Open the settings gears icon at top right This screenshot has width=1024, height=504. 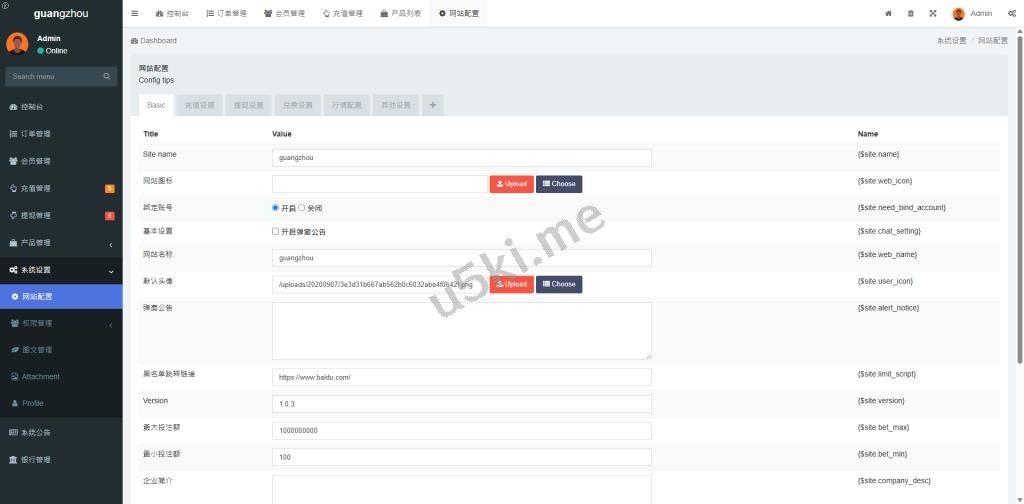1011,14
